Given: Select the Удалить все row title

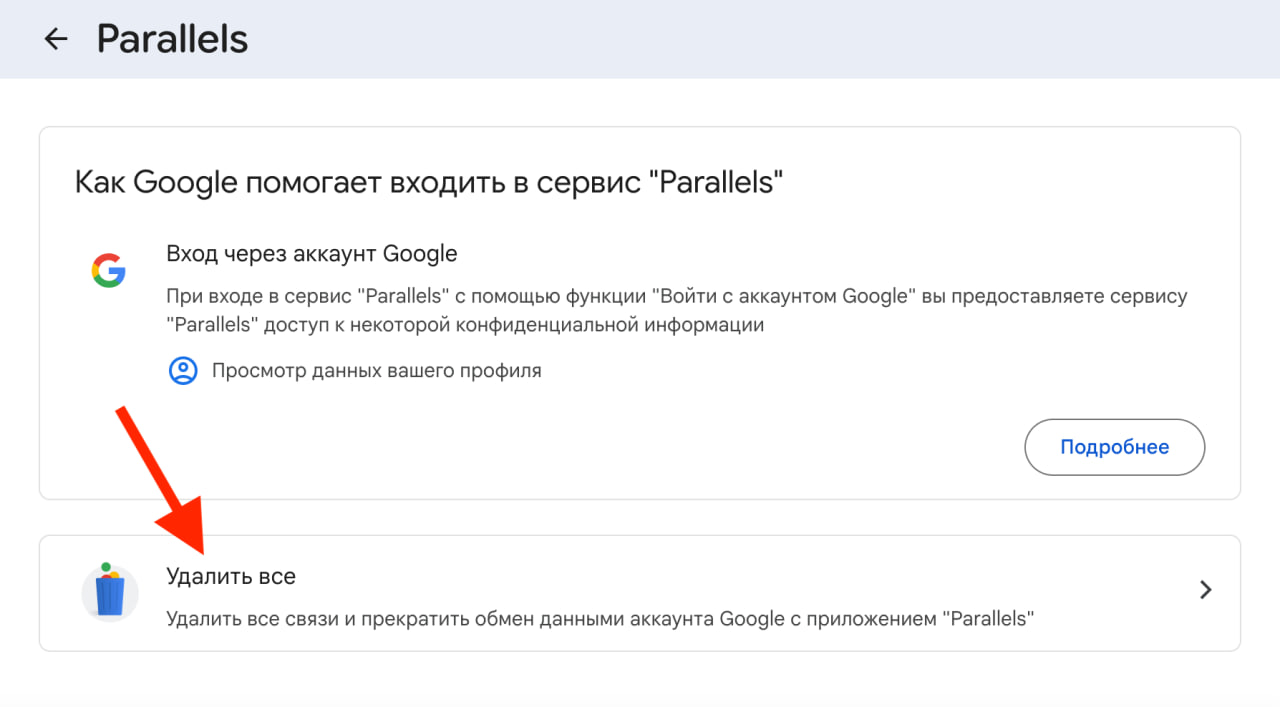Looking at the screenshot, I should click(x=231, y=576).
